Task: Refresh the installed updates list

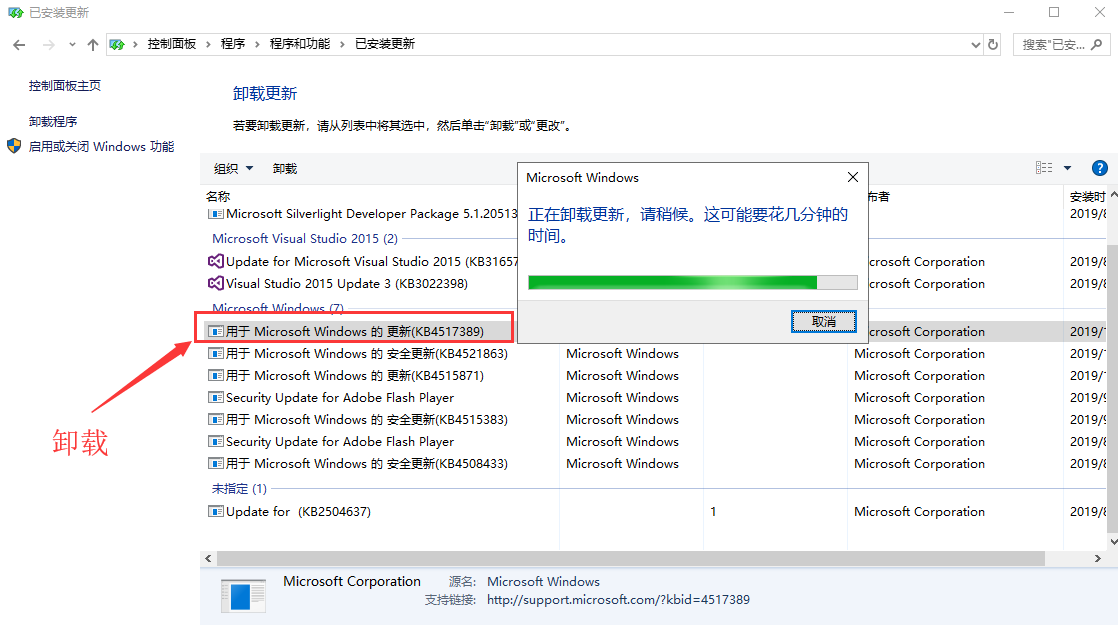Action: pyautogui.click(x=993, y=45)
